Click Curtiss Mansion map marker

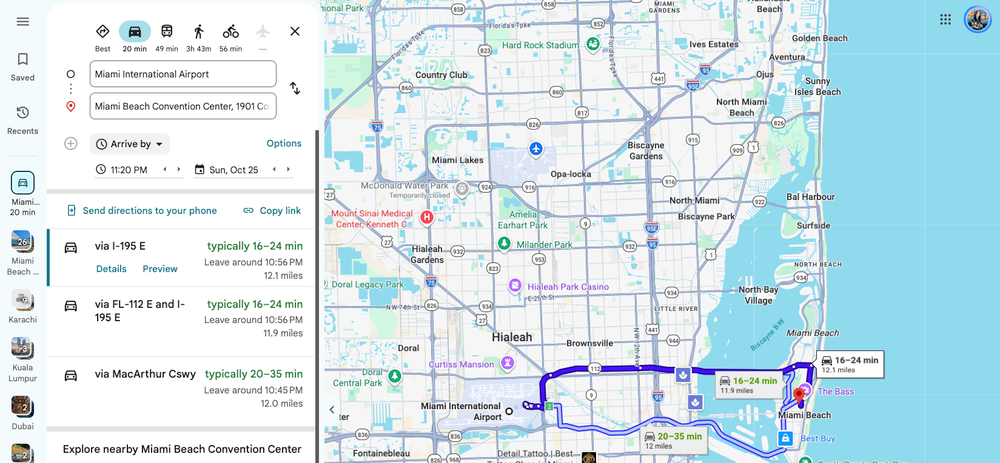(x=508, y=364)
